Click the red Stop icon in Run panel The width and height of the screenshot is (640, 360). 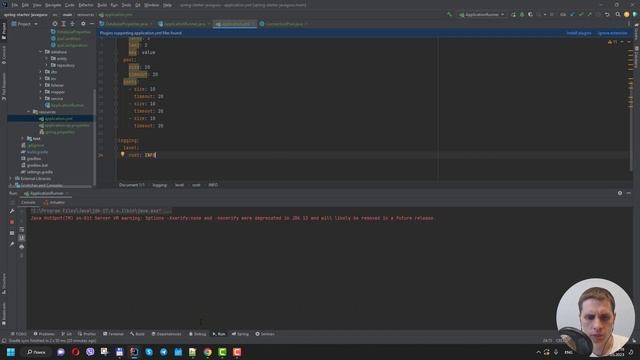click(x=12, y=222)
